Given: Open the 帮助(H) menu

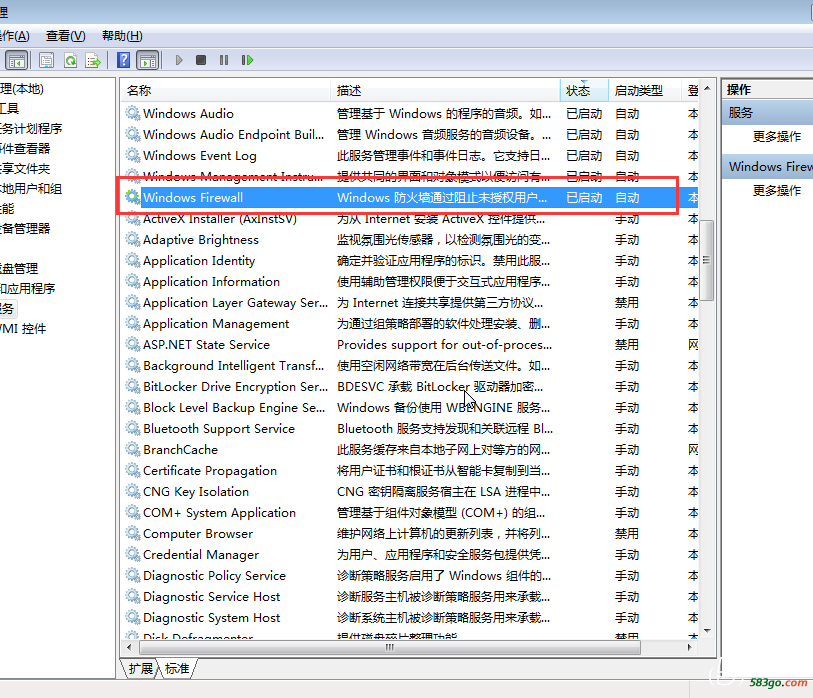Looking at the screenshot, I should [122, 36].
